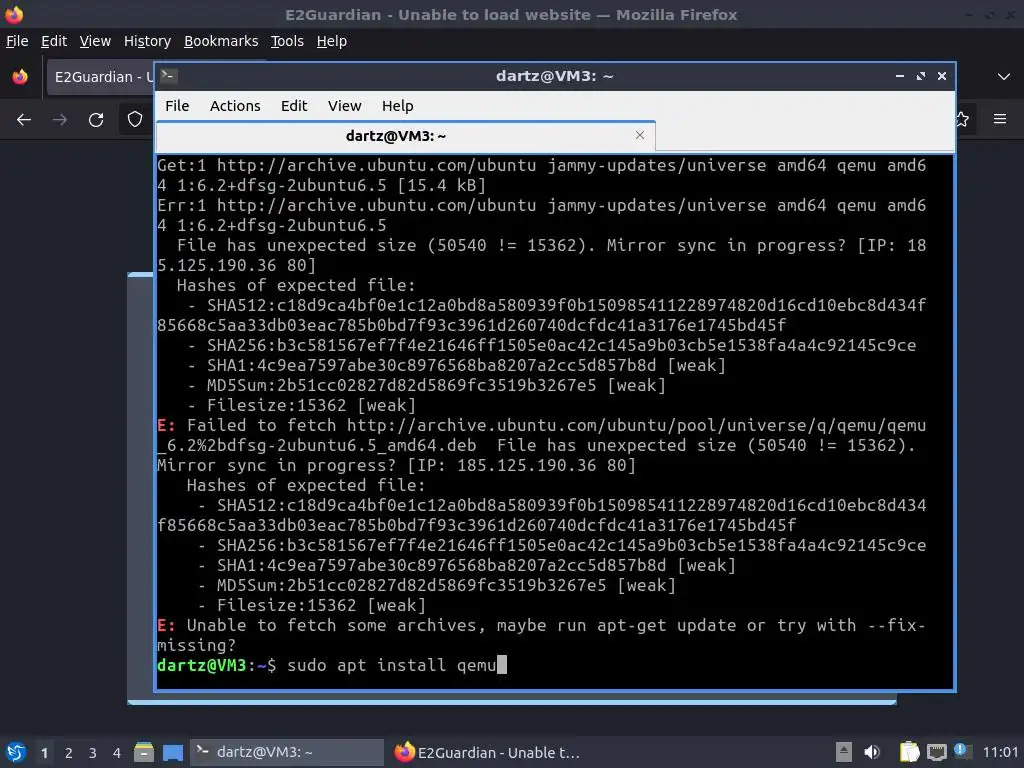Screen dimensions: 1024x768
Task: Reload the page in Firefox
Action: coord(96,120)
